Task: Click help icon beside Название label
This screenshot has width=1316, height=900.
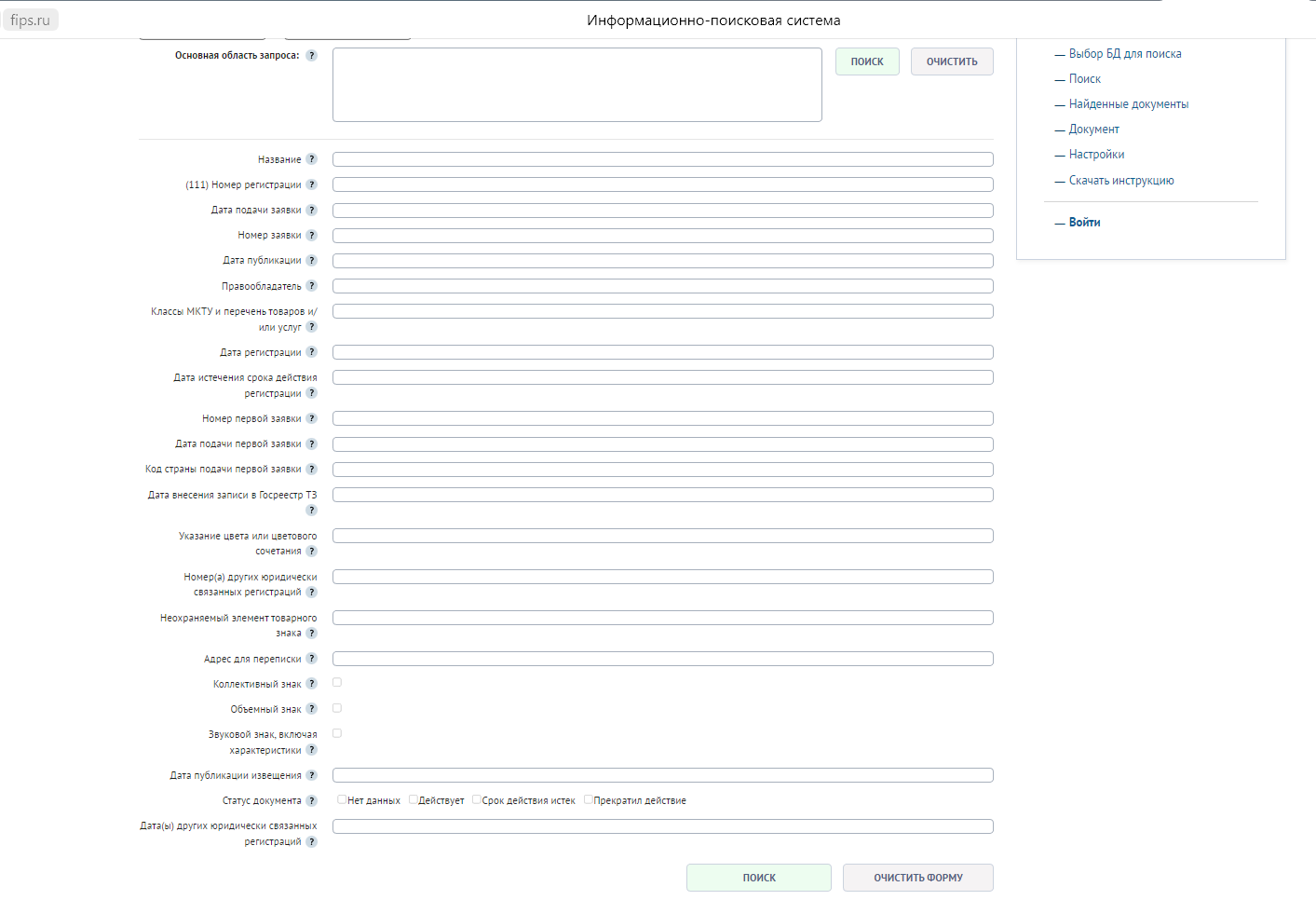Action: click(x=311, y=159)
